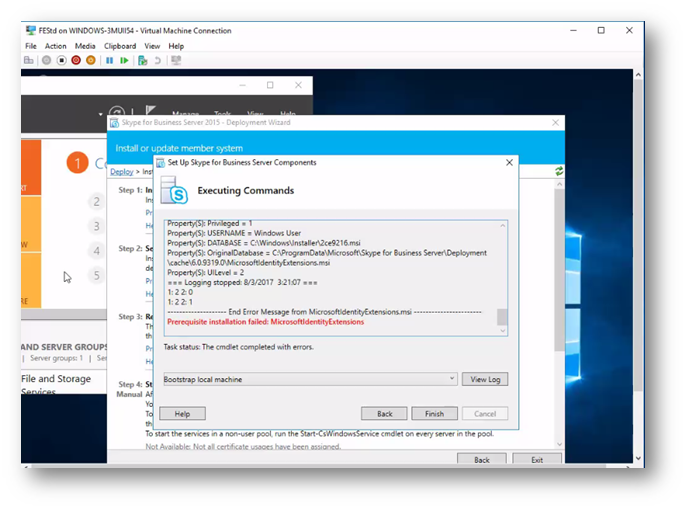The width and height of the screenshot is (687, 510).
Task: Open the View menu of VM Connection
Action: click(x=152, y=46)
